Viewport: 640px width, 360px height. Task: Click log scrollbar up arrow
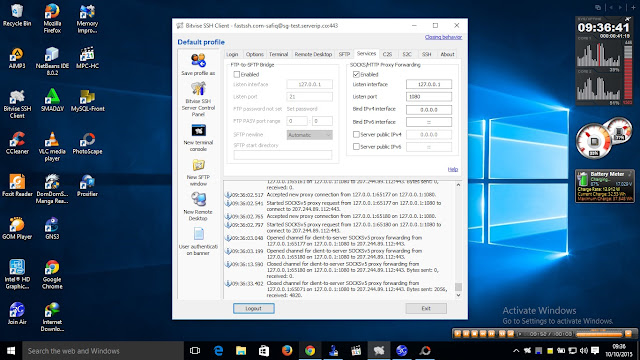tap(458, 185)
